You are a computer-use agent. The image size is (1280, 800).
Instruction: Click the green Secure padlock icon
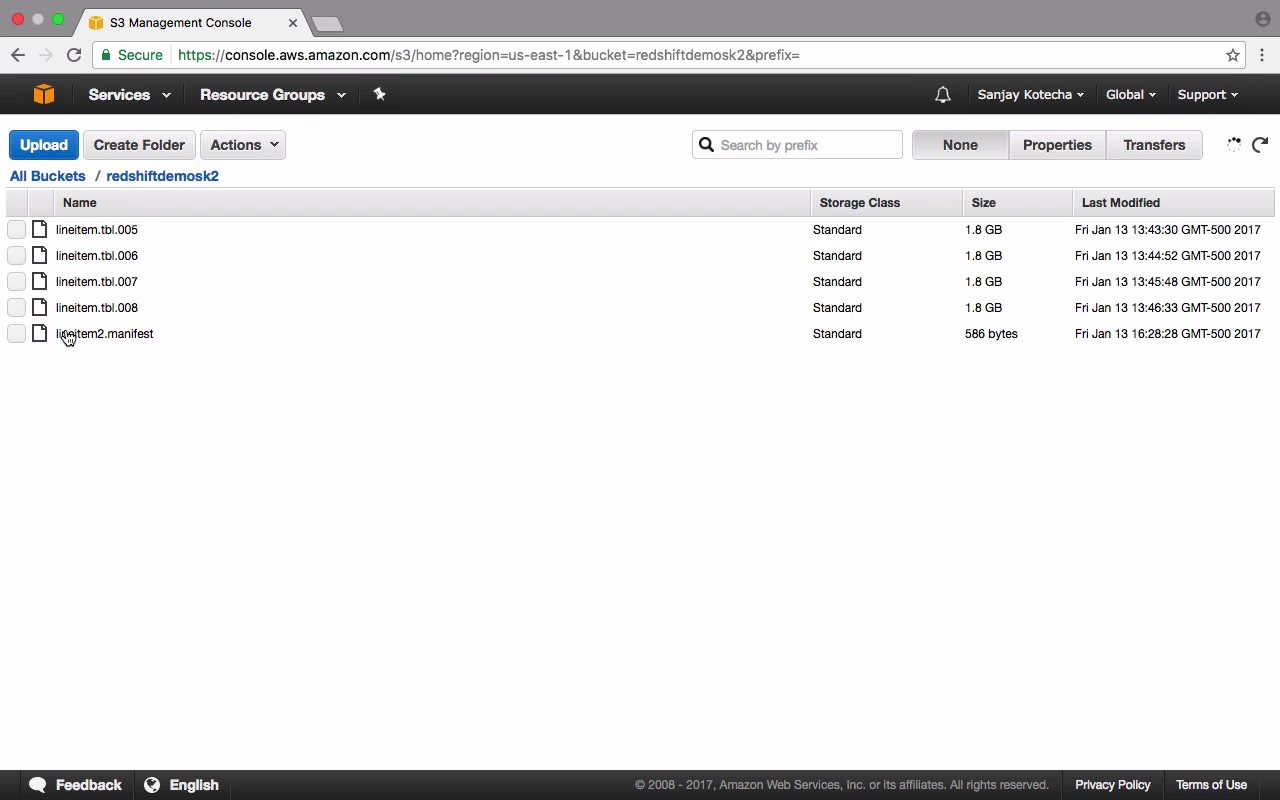click(106, 55)
